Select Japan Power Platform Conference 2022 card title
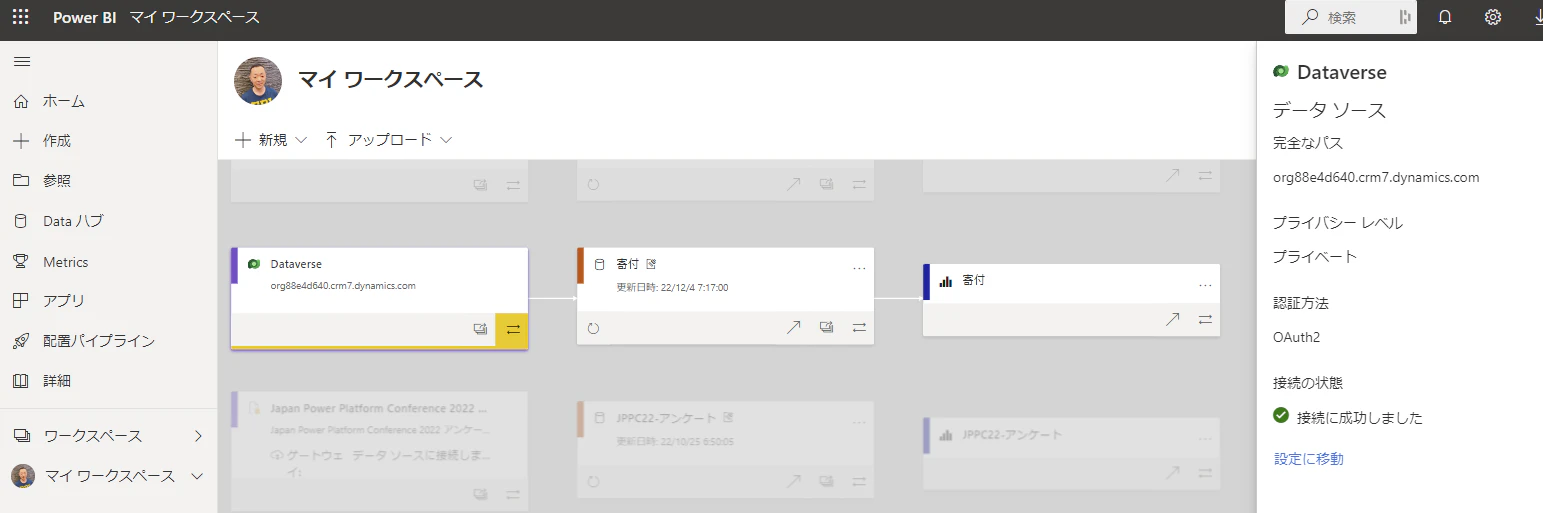This screenshot has height=513, width=1543. point(379,409)
